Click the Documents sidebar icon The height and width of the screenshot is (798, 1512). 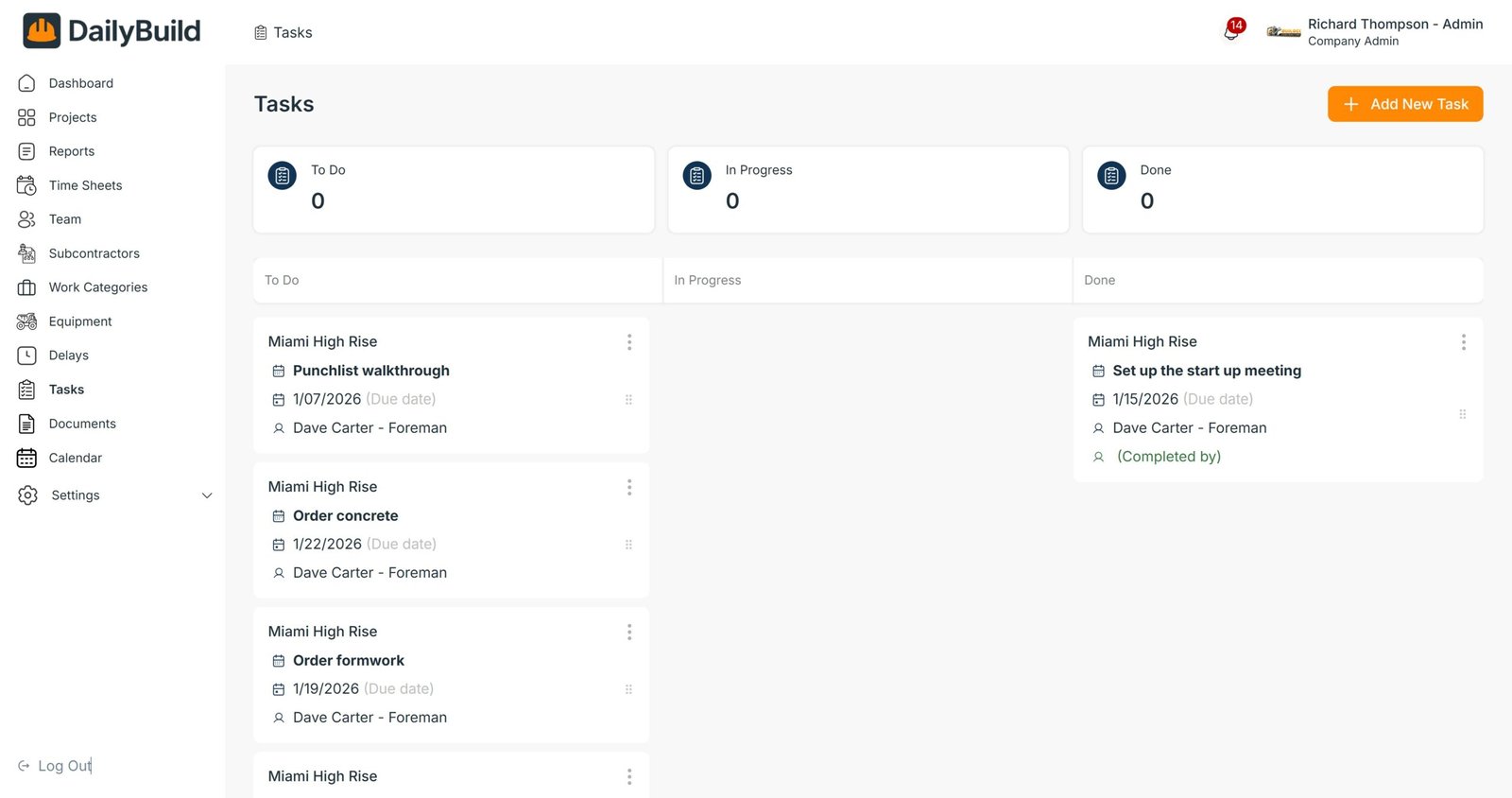(x=26, y=424)
